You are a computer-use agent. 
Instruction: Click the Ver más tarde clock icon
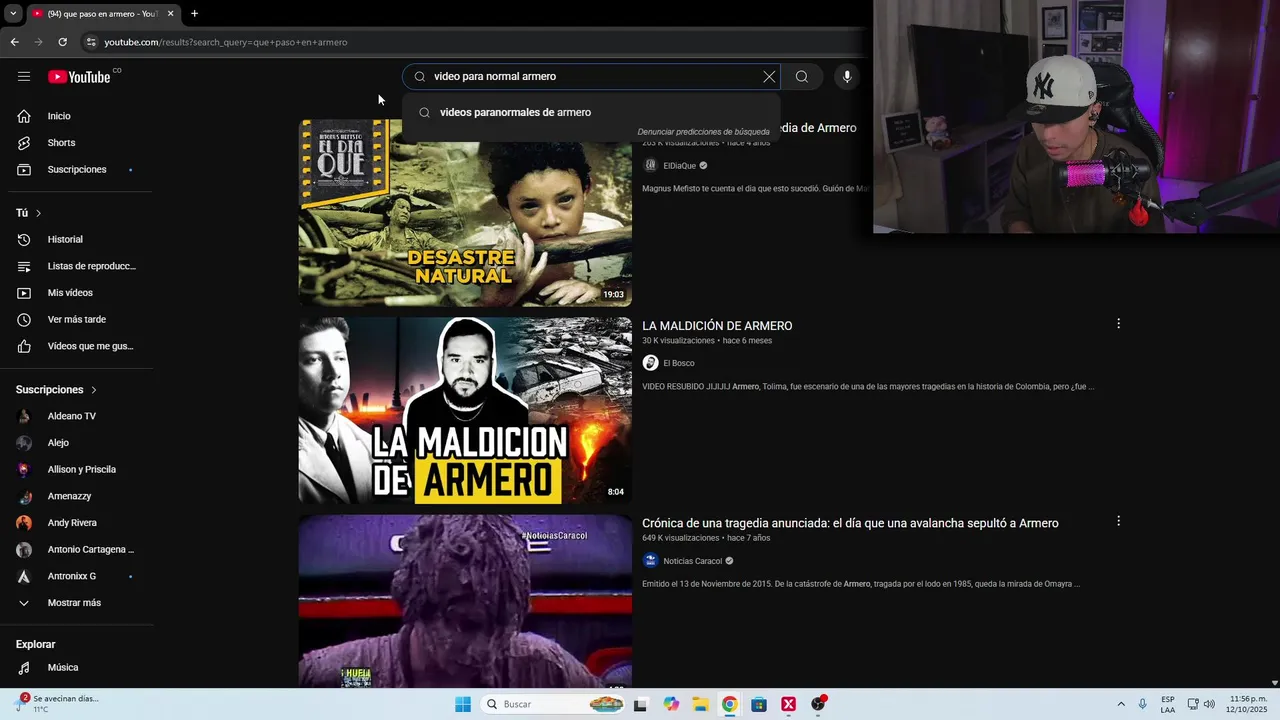pyautogui.click(x=24, y=320)
